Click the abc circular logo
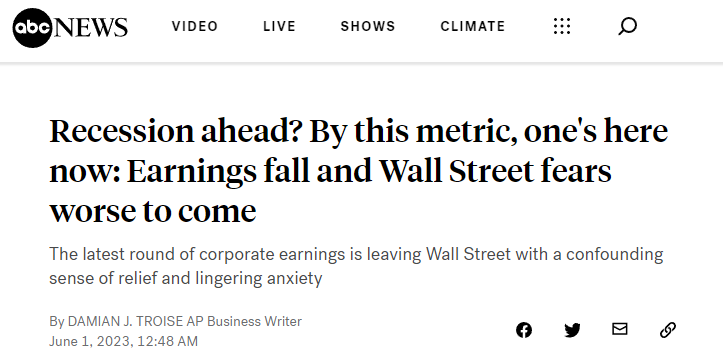The image size is (723, 362). [32, 28]
